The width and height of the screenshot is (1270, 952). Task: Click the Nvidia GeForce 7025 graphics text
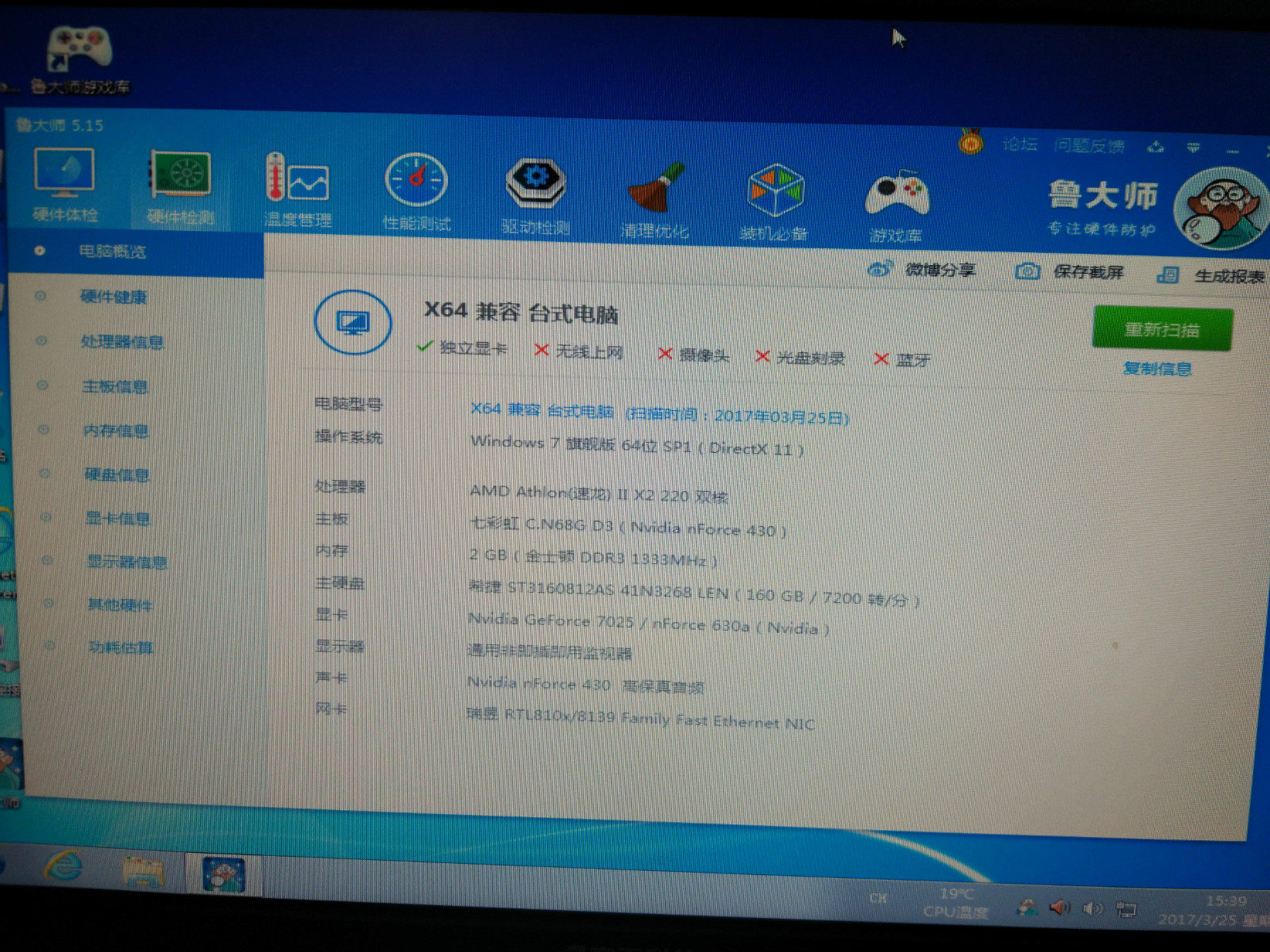click(x=648, y=624)
